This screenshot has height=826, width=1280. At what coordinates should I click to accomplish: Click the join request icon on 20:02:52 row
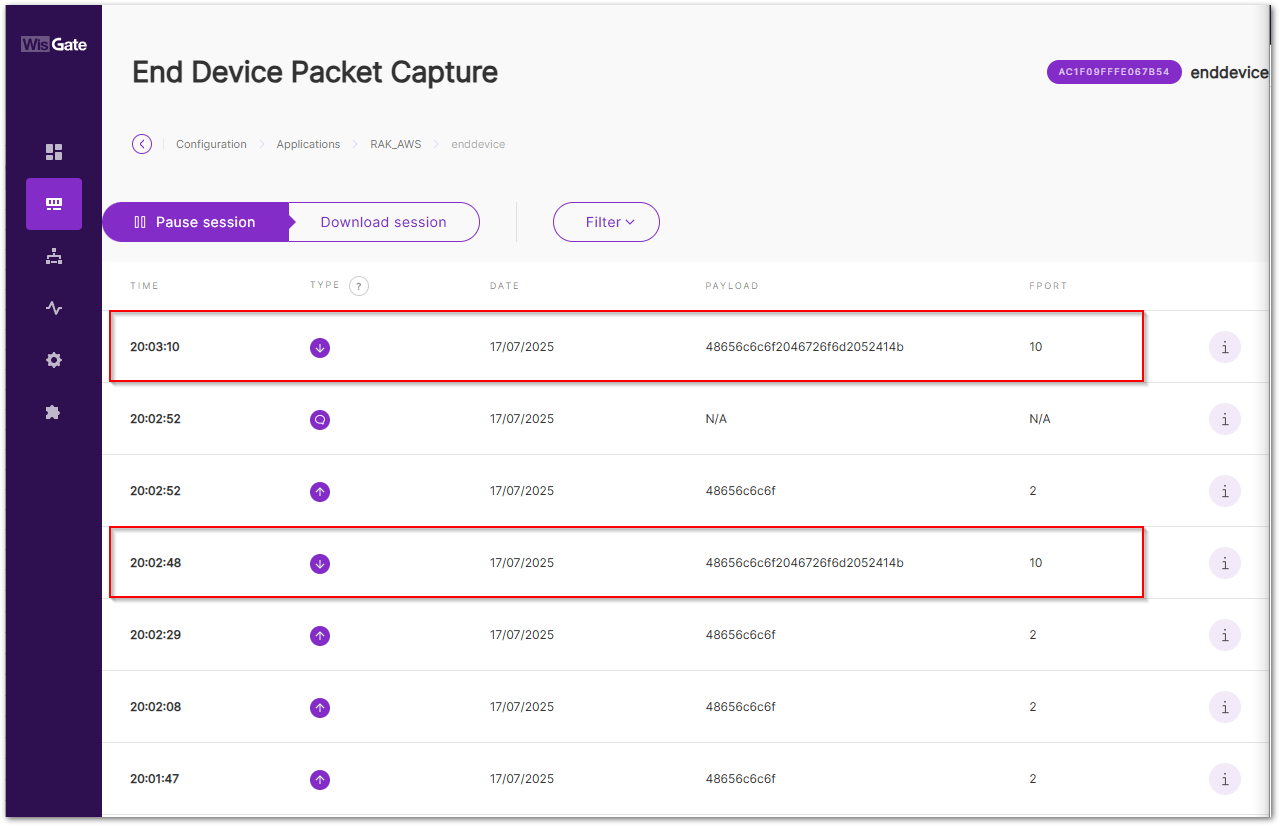pos(320,419)
